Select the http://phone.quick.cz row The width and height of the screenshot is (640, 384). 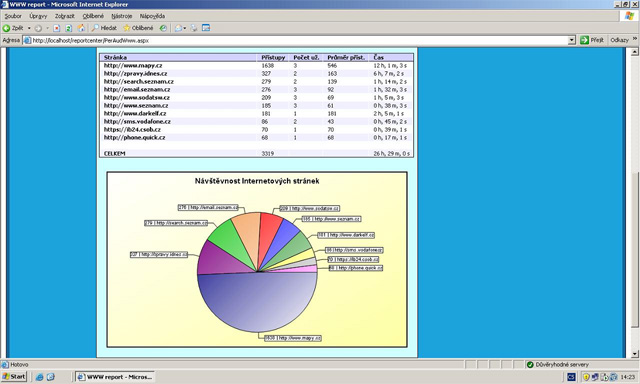(x=256, y=138)
